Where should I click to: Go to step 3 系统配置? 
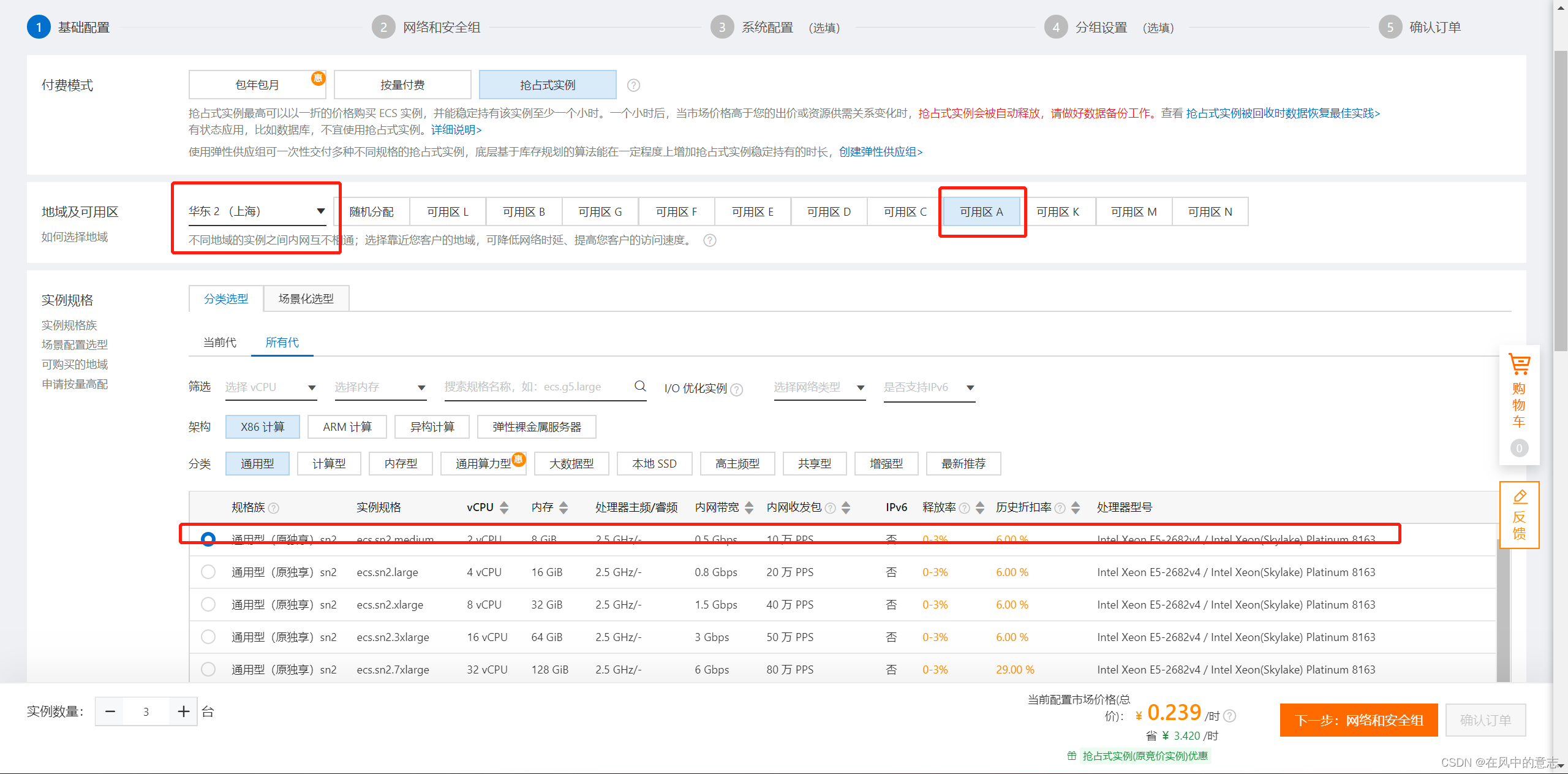[x=775, y=27]
